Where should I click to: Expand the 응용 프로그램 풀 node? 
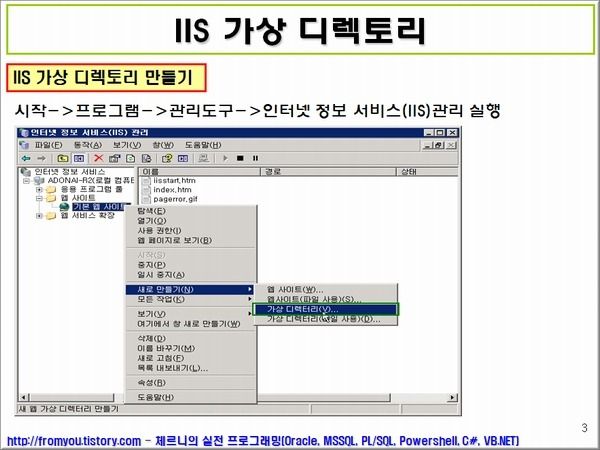click(x=39, y=189)
